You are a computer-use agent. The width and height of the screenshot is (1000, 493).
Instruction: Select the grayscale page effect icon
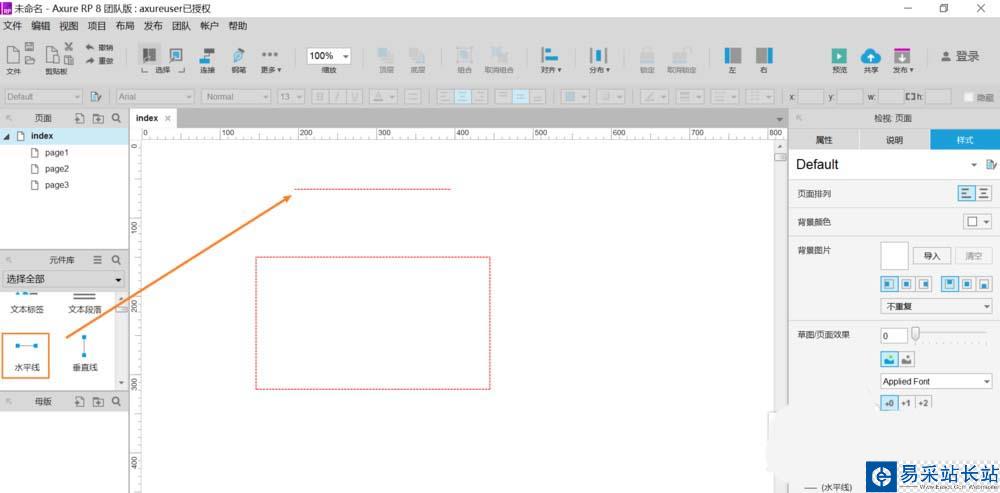click(906, 360)
